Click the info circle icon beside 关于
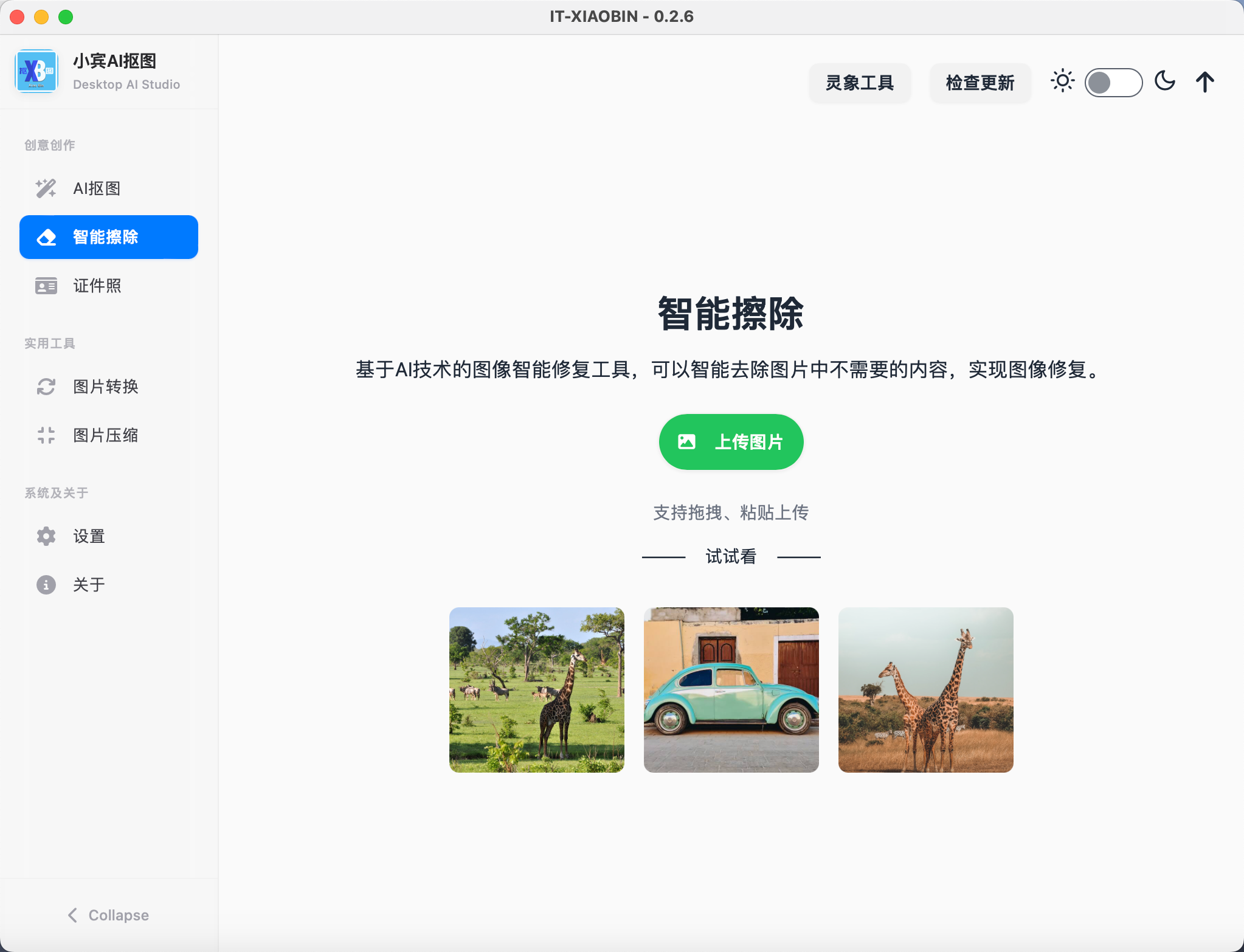This screenshot has width=1244, height=952. (x=46, y=585)
